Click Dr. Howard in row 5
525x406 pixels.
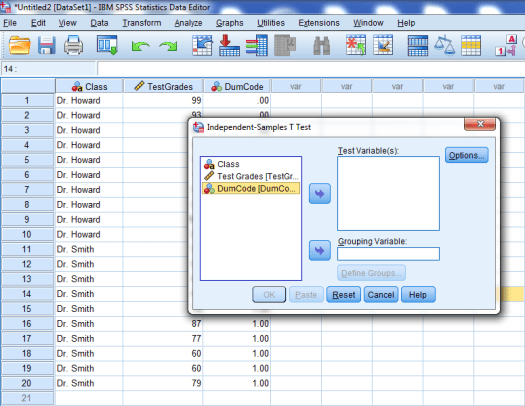tap(89, 160)
